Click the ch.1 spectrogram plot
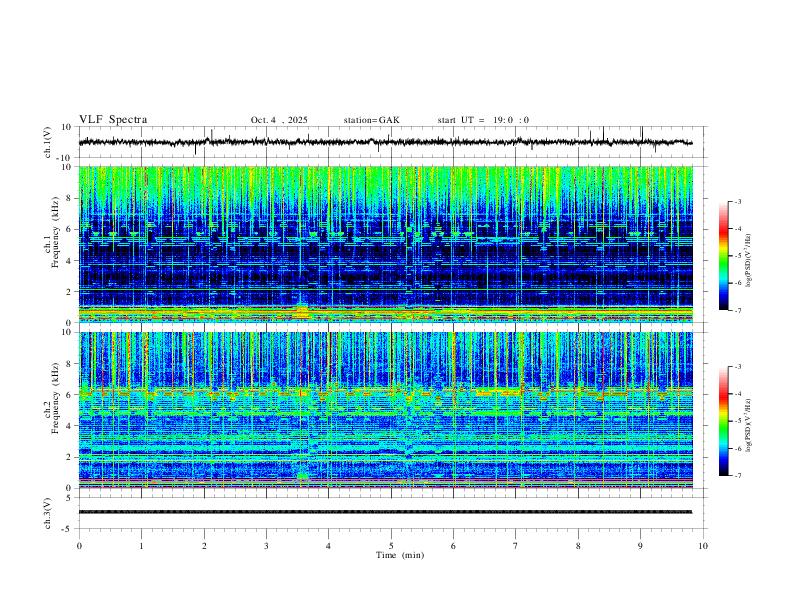The width and height of the screenshot is (792, 612). click(385, 244)
